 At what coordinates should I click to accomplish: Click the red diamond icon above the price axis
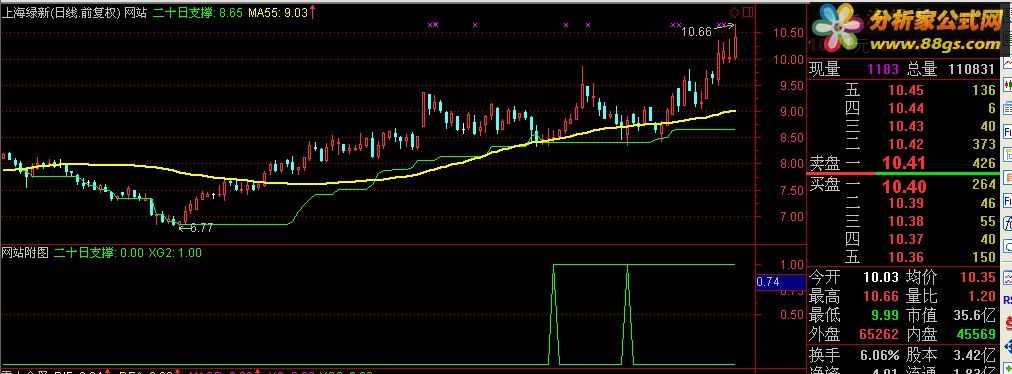734,12
